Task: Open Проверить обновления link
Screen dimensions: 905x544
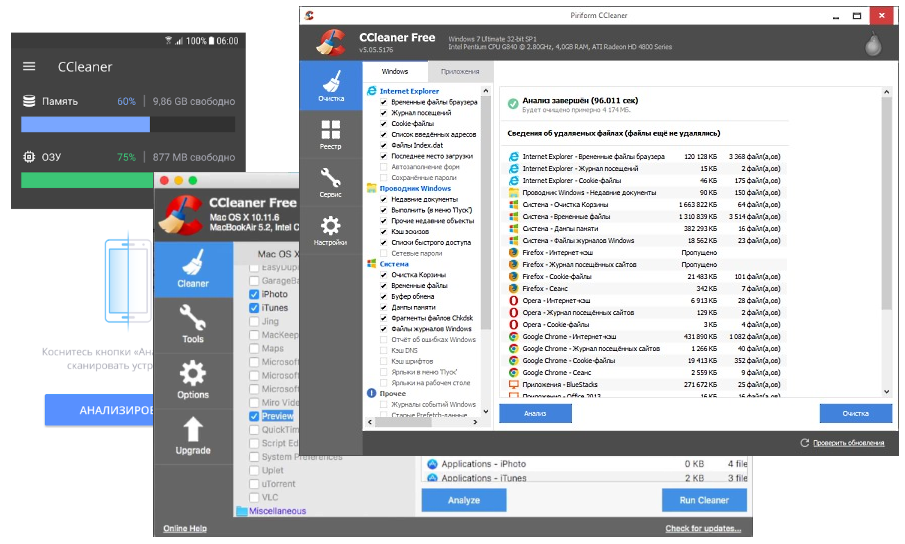Action: click(x=848, y=442)
